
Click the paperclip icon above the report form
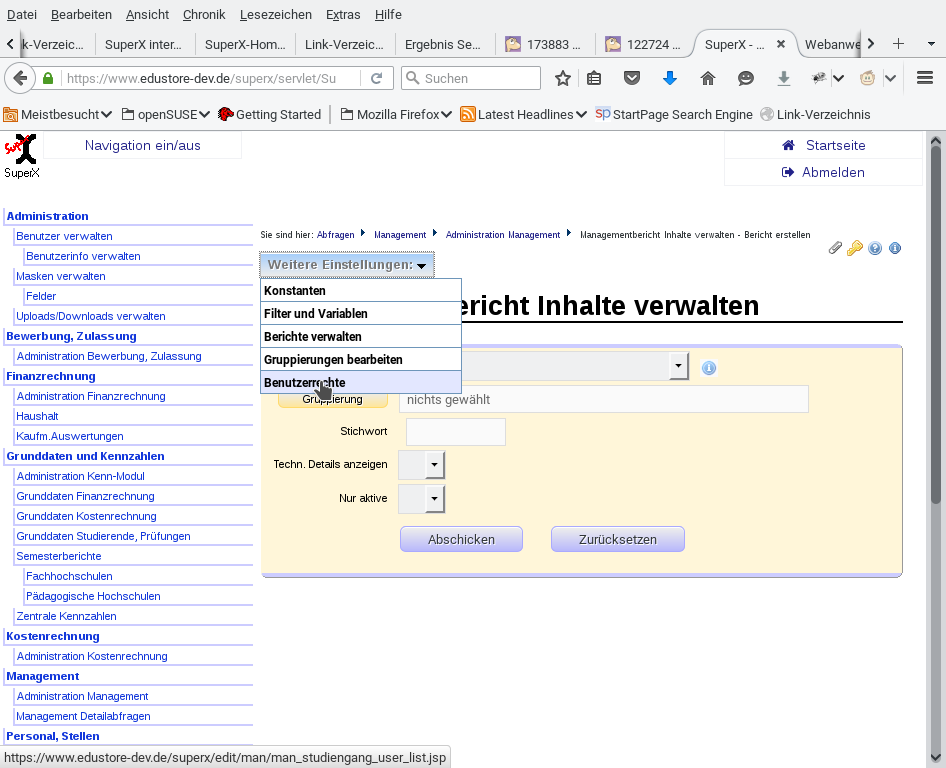pos(835,248)
